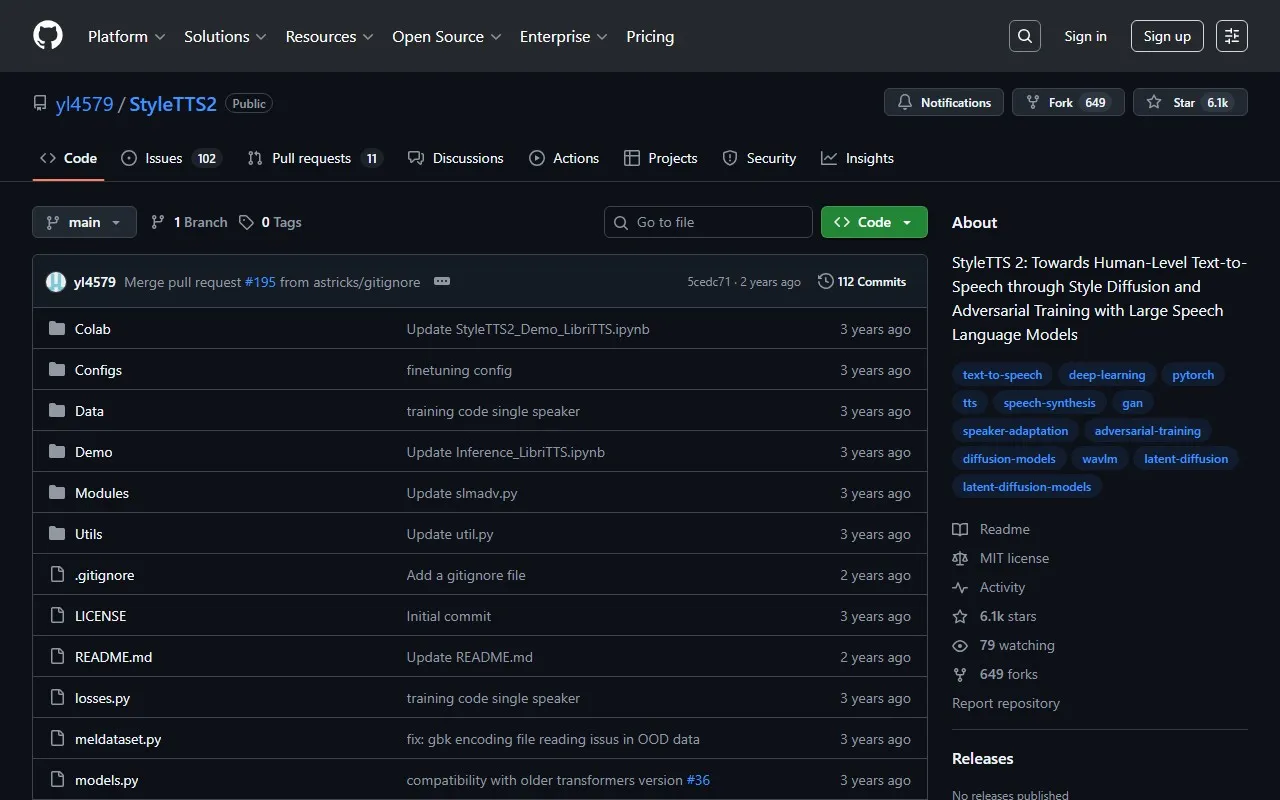The image size is (1280, 800).
Task: Click the appearance settings icon in header
Action: [1232, 36]
